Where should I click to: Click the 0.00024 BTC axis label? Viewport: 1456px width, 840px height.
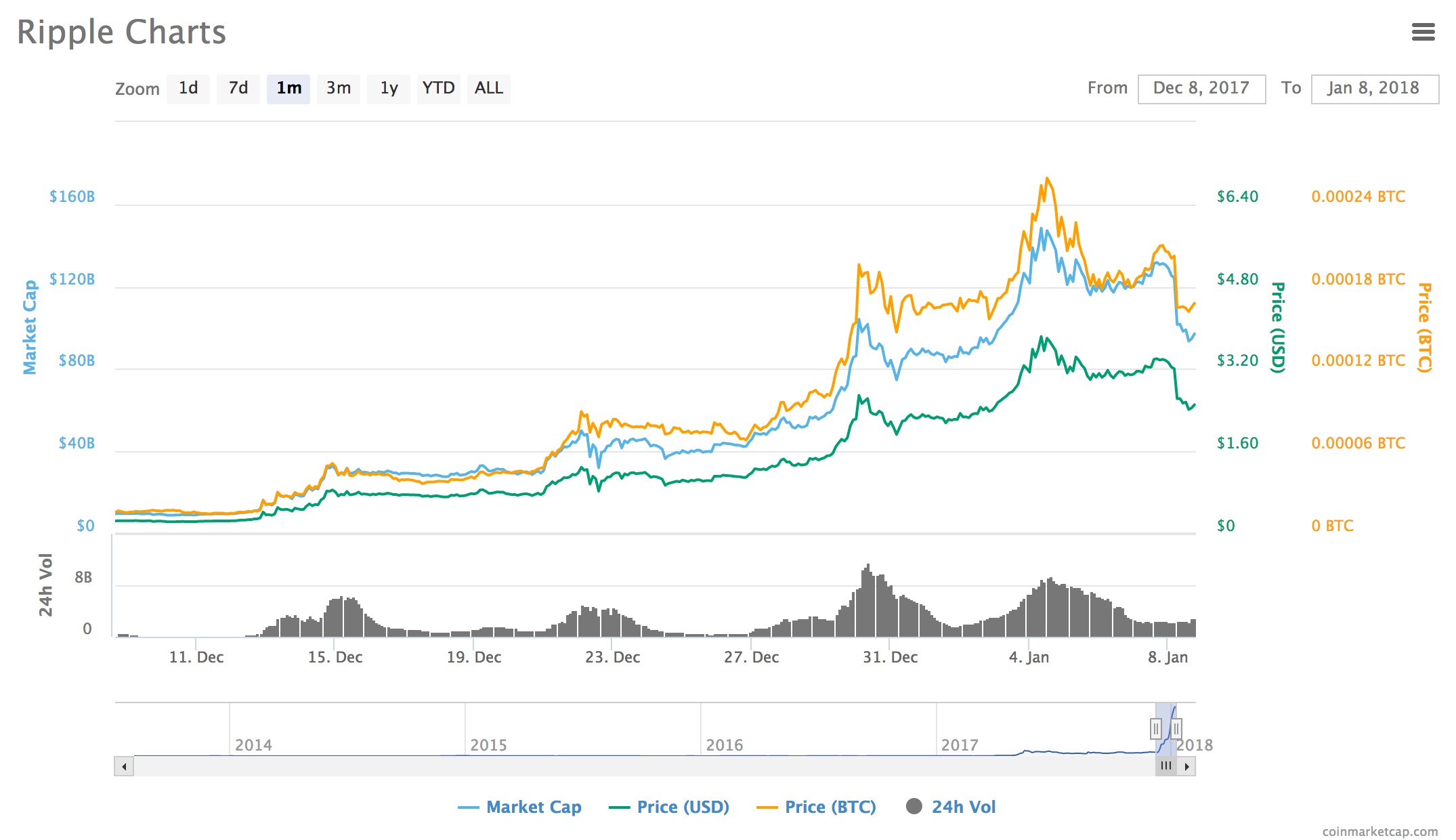click(x=1358, y=196)
